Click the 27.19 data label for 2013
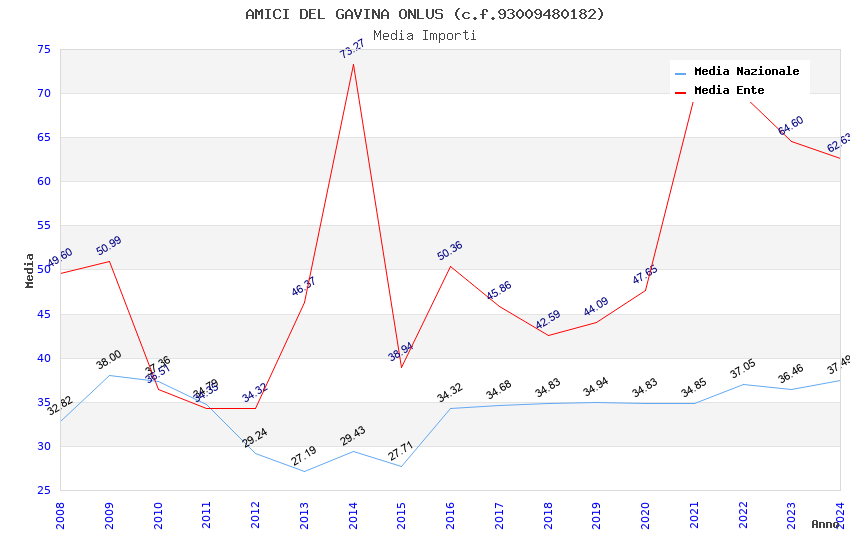 pos(304,456)
